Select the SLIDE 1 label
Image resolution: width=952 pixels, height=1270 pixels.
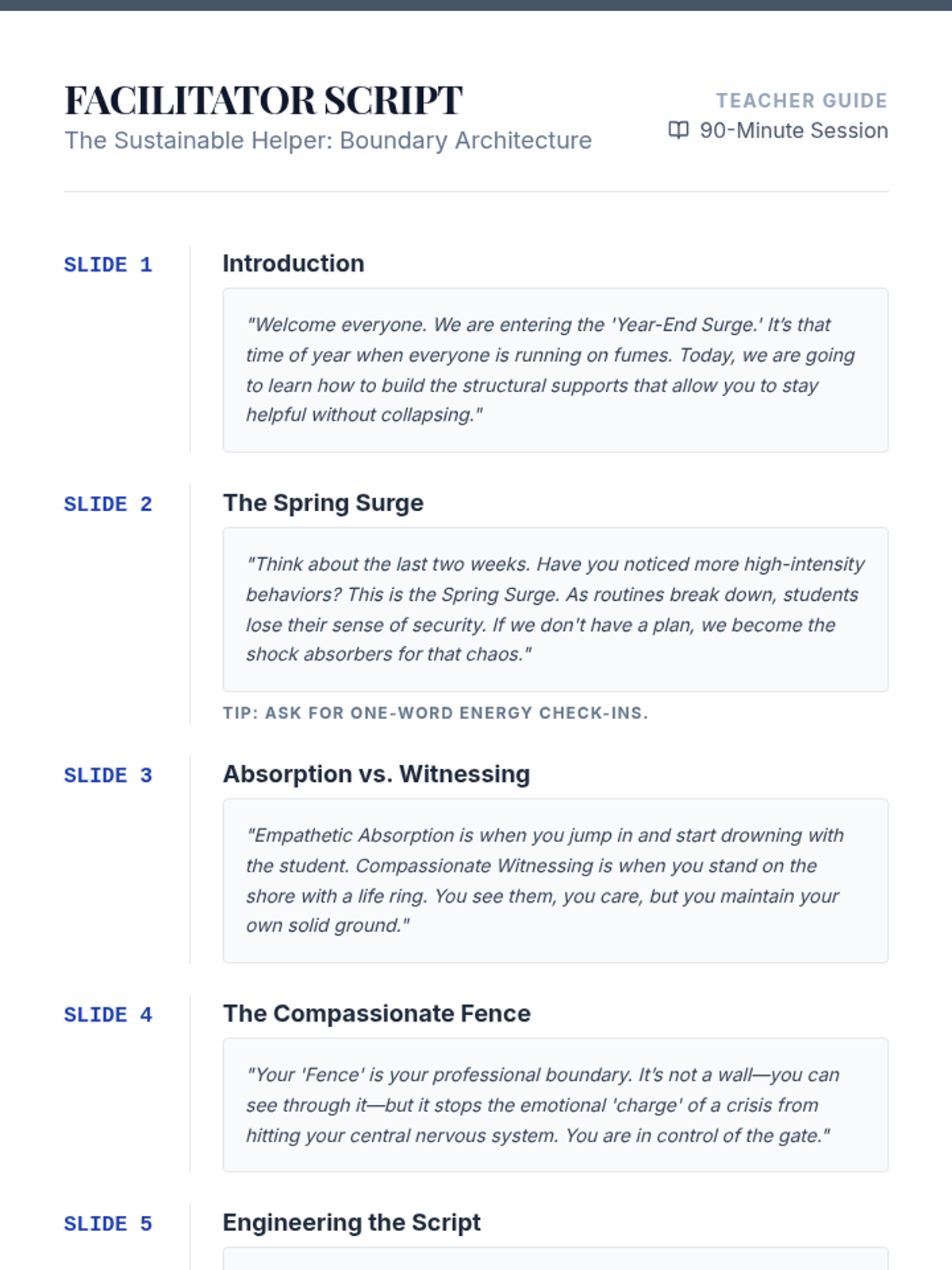108,265
